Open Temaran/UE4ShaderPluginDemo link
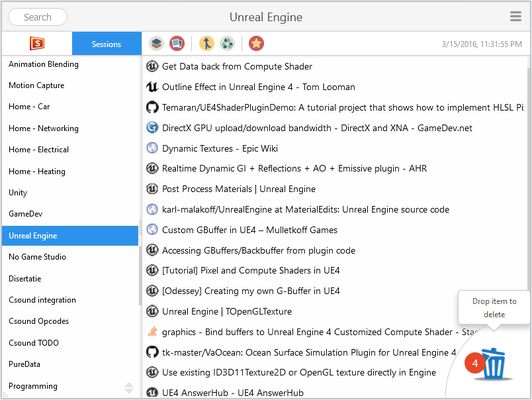Viewport: 532px width, 400px height. pos(342,108)
